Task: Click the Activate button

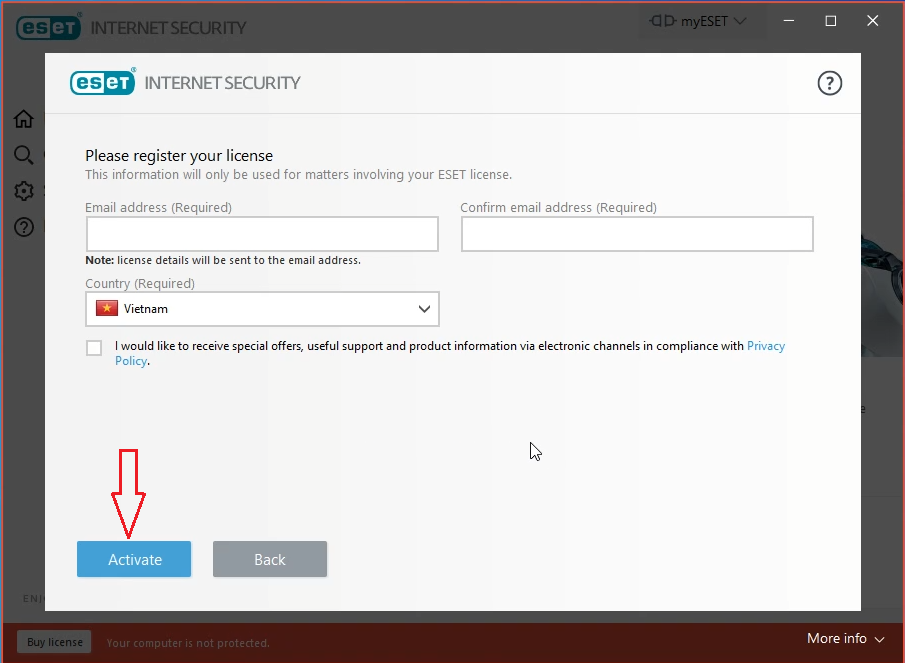Action: point(134,560)
